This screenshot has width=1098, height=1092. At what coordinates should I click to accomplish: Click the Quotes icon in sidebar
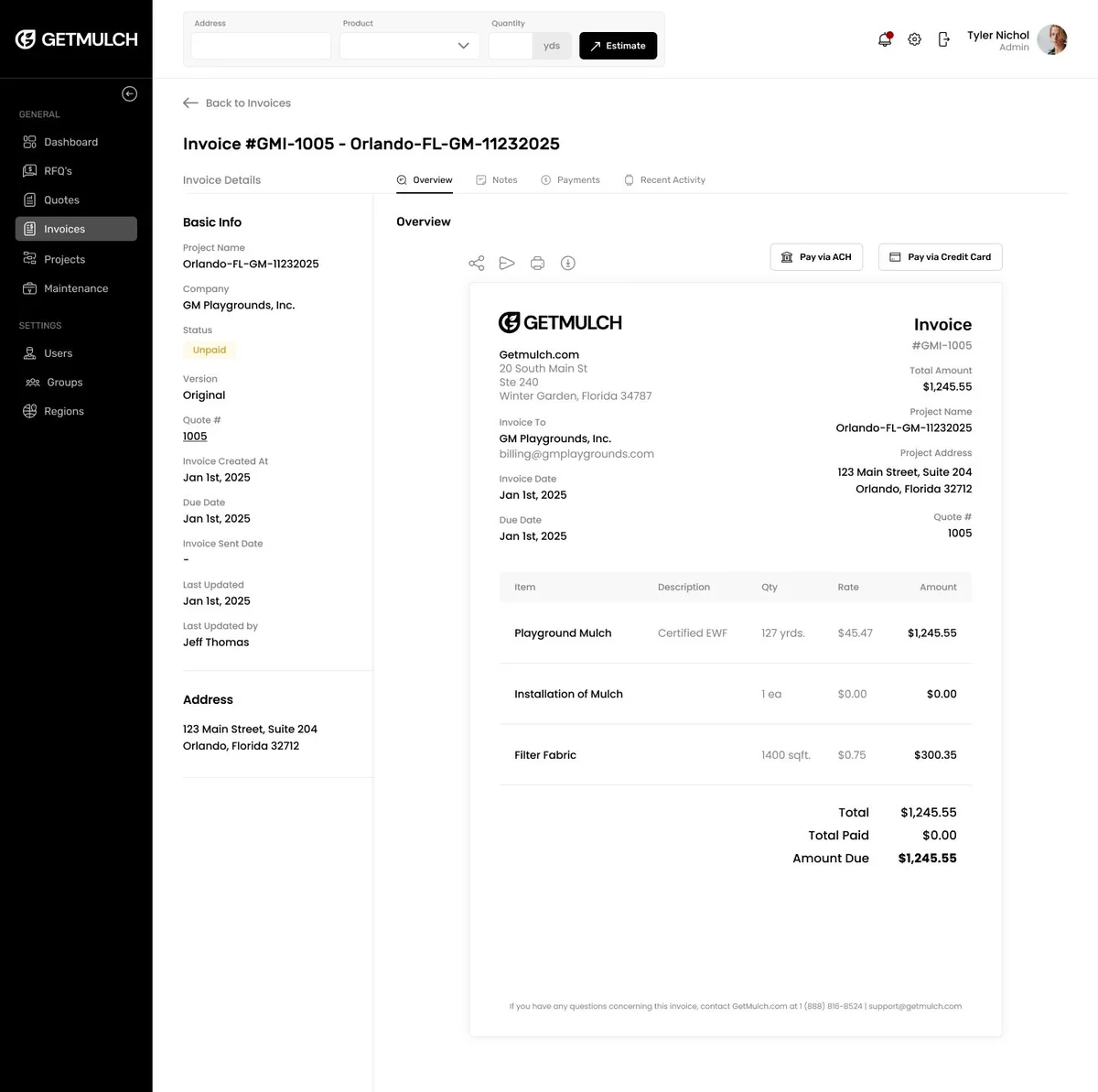click(30, 200)
